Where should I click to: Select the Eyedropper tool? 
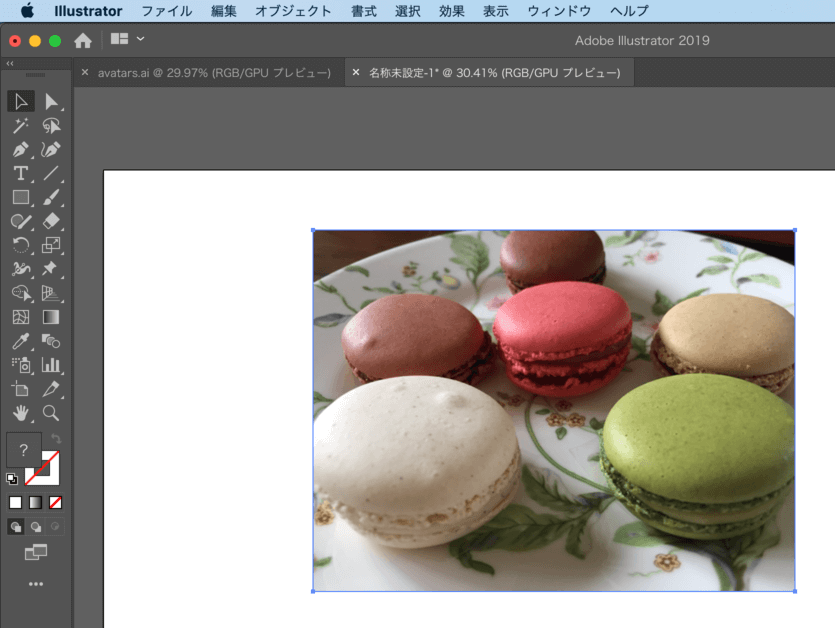20,341
